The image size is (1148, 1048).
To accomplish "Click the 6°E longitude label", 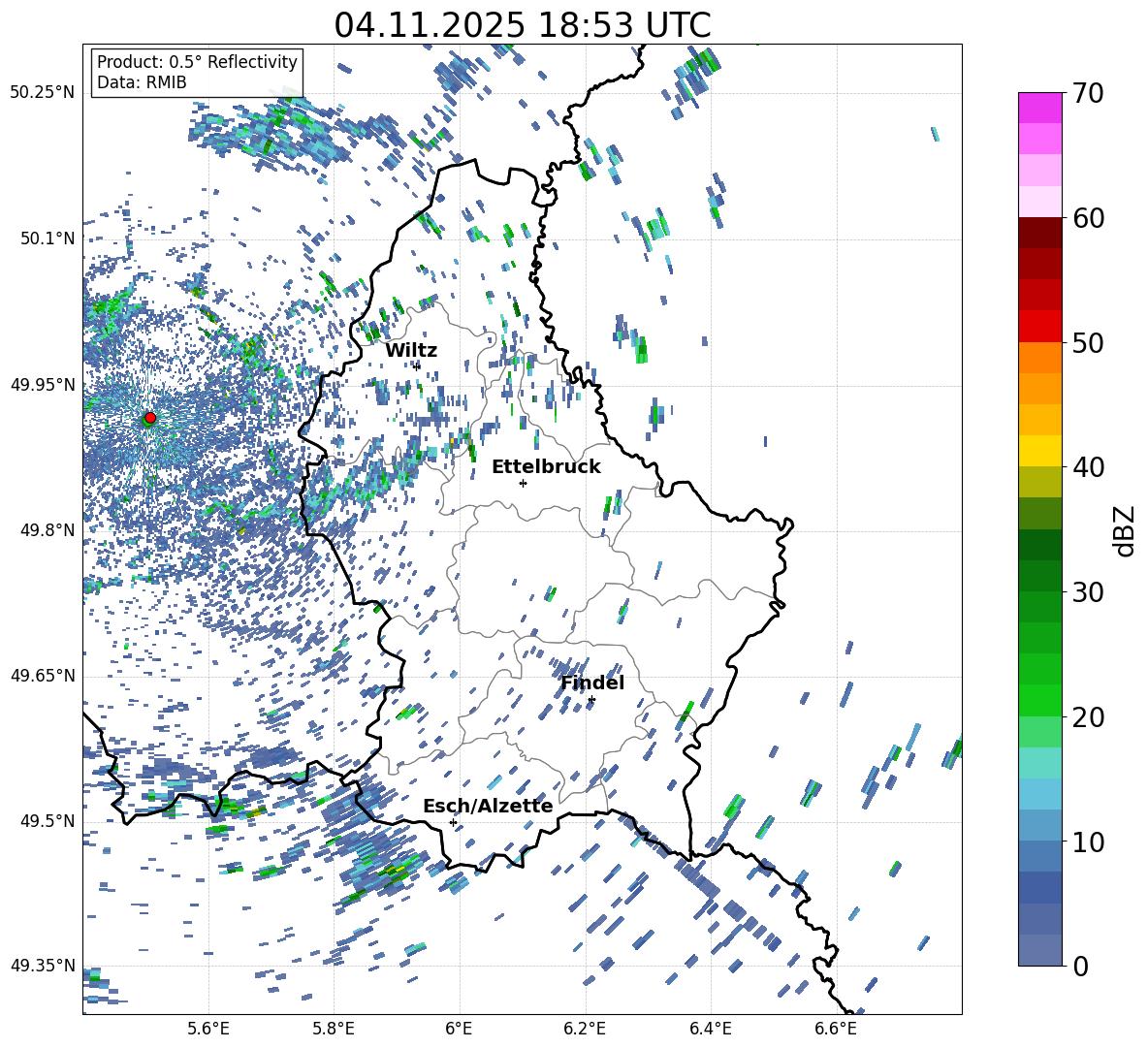I will tap(459, 1029).
